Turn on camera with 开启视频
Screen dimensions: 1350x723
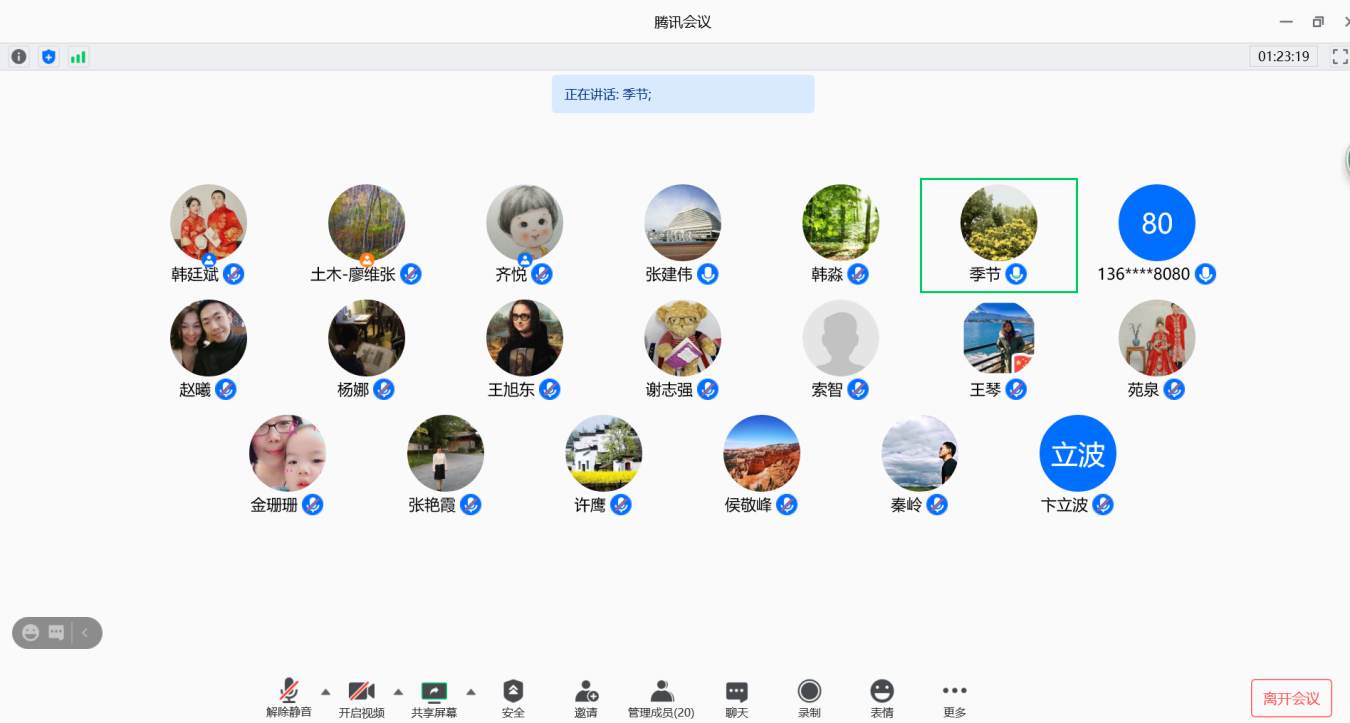click(x=361, y=697)
